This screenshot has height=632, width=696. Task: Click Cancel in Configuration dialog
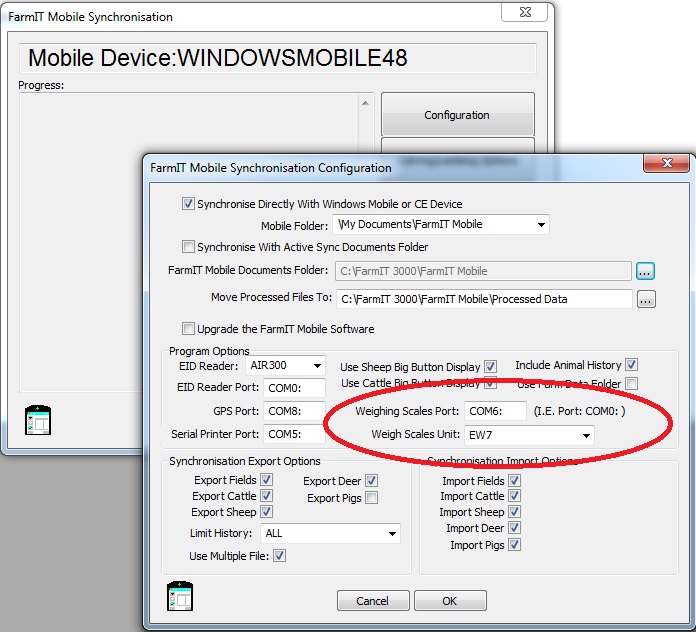(373, 601)
